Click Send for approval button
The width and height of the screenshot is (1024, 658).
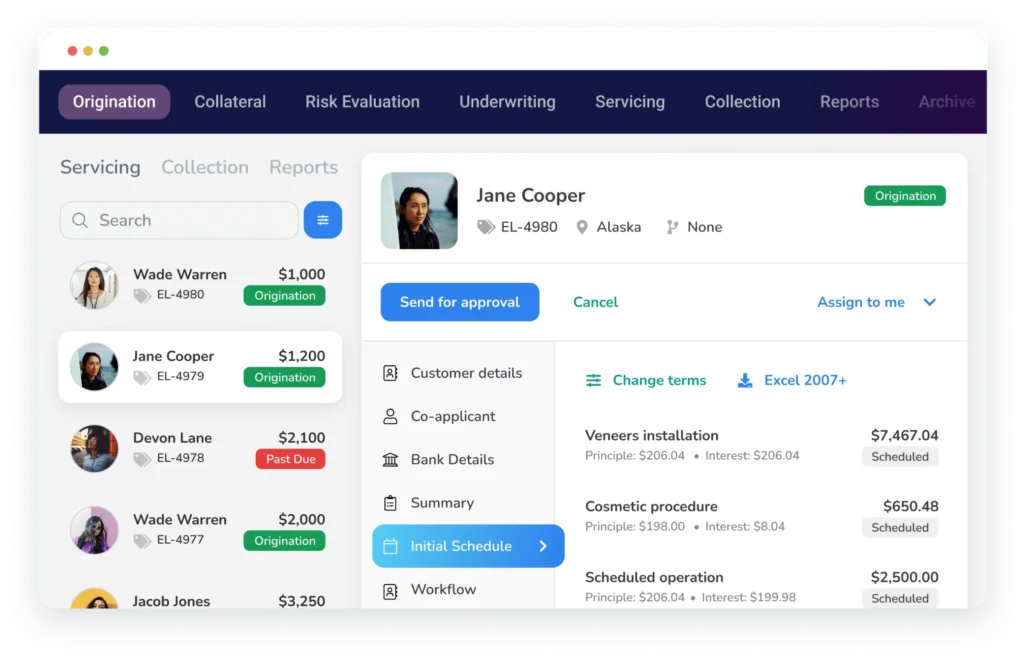pos(460,302)
